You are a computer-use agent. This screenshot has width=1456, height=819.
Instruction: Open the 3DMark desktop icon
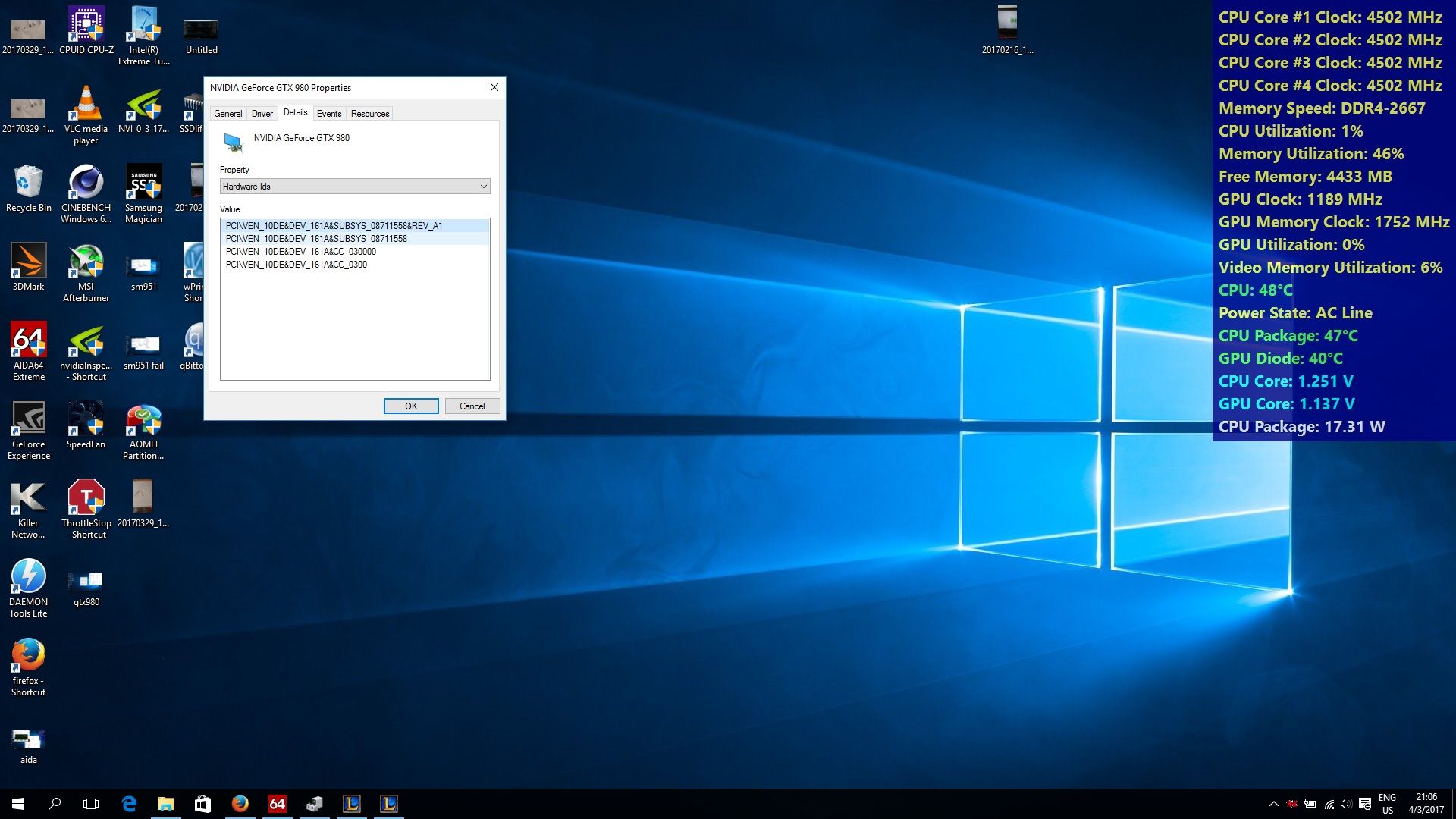pos(29,262)
